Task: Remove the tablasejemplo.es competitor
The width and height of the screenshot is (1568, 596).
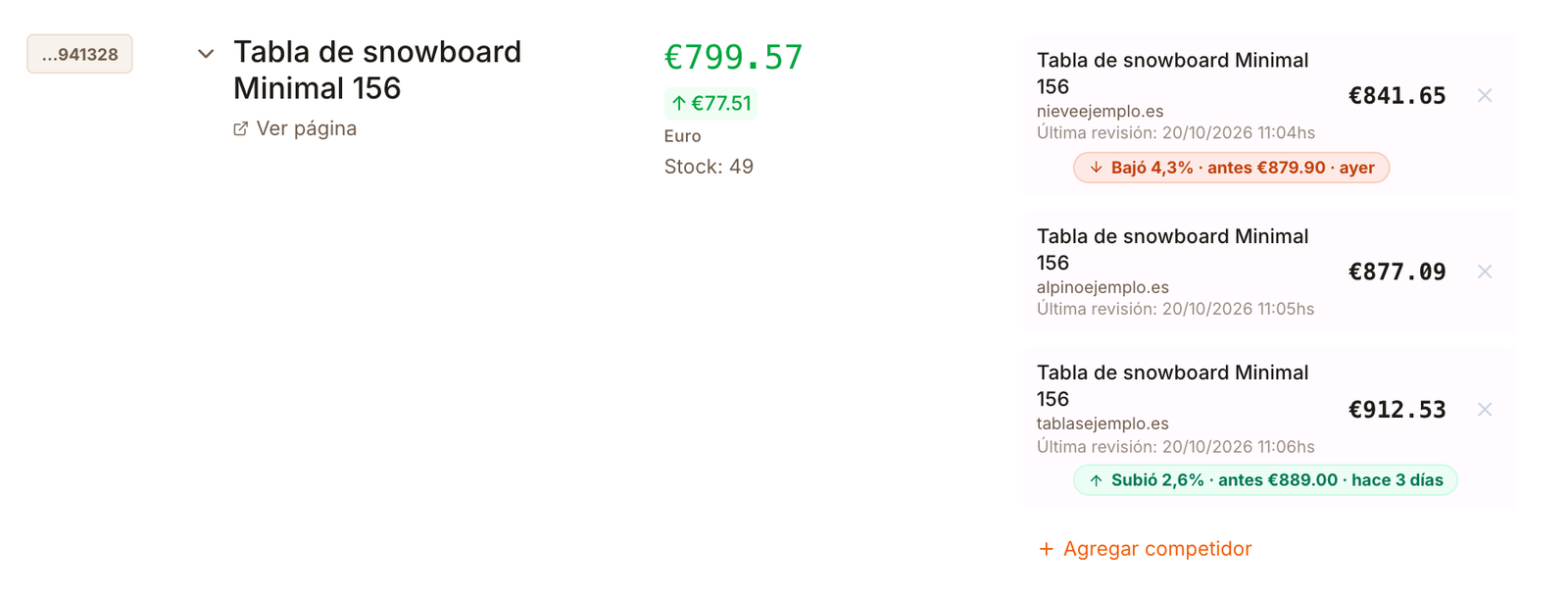Action: [1485, 409]
